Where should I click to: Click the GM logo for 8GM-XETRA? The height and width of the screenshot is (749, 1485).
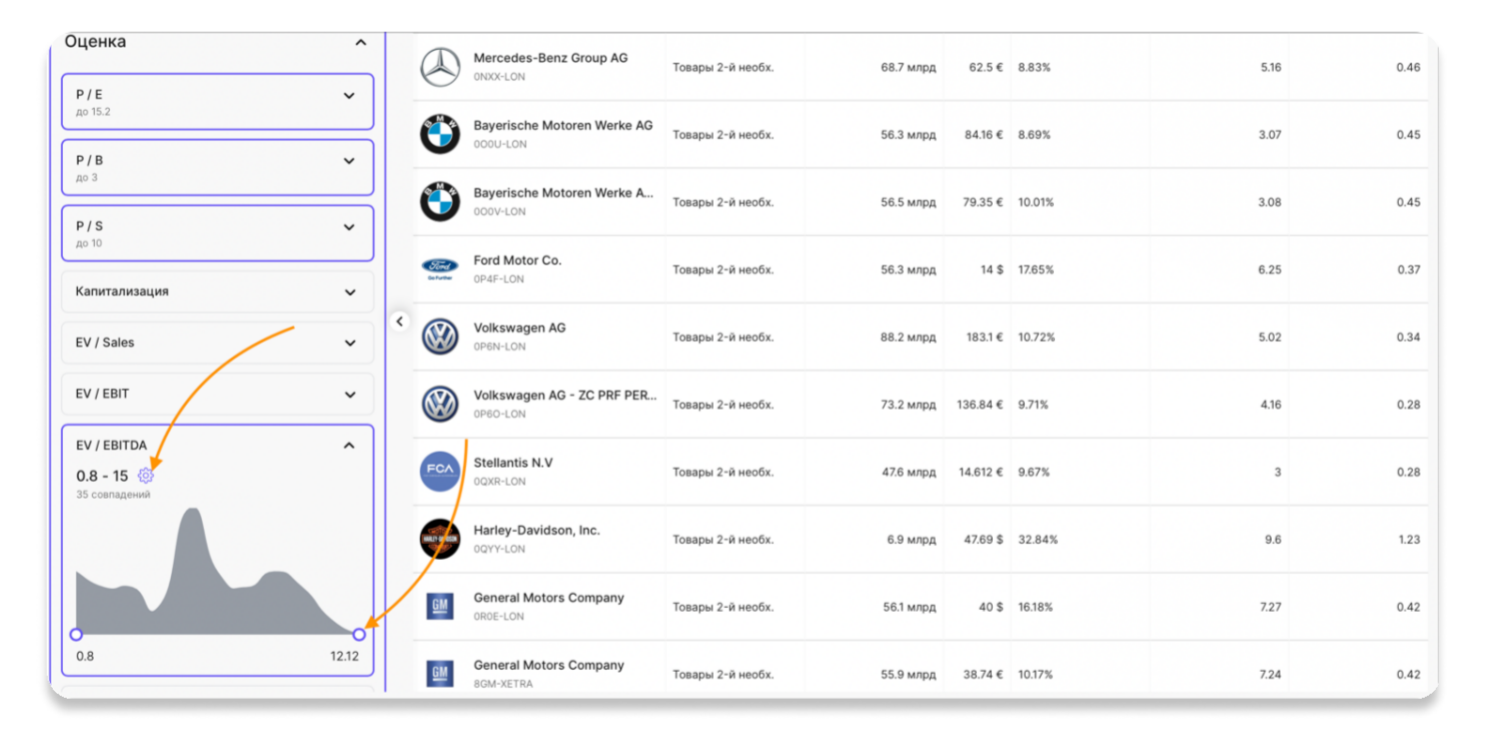[x=440, y=674]
